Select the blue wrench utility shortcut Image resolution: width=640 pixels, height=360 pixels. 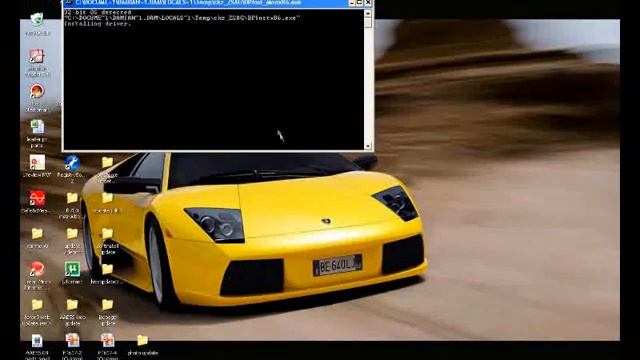tap(72, 162)
